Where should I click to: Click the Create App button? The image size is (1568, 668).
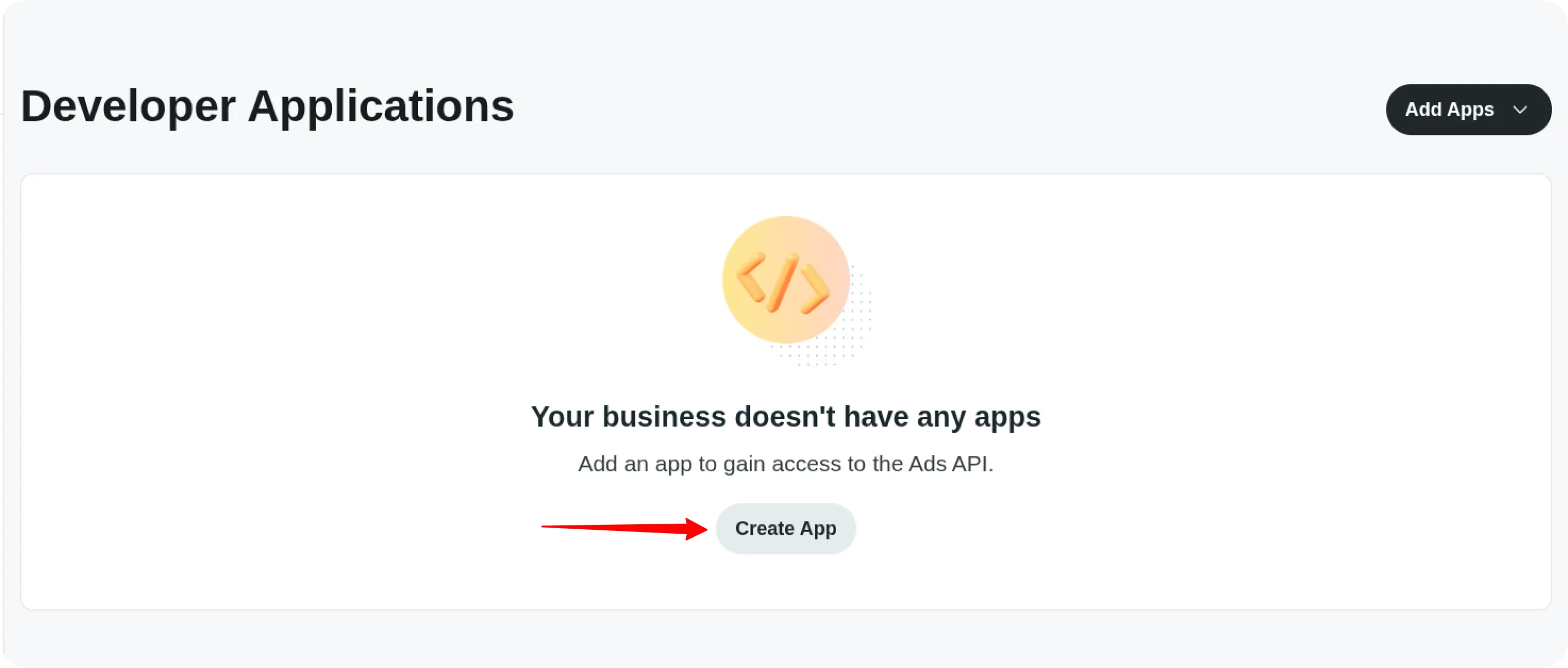[x=785, y=528]
